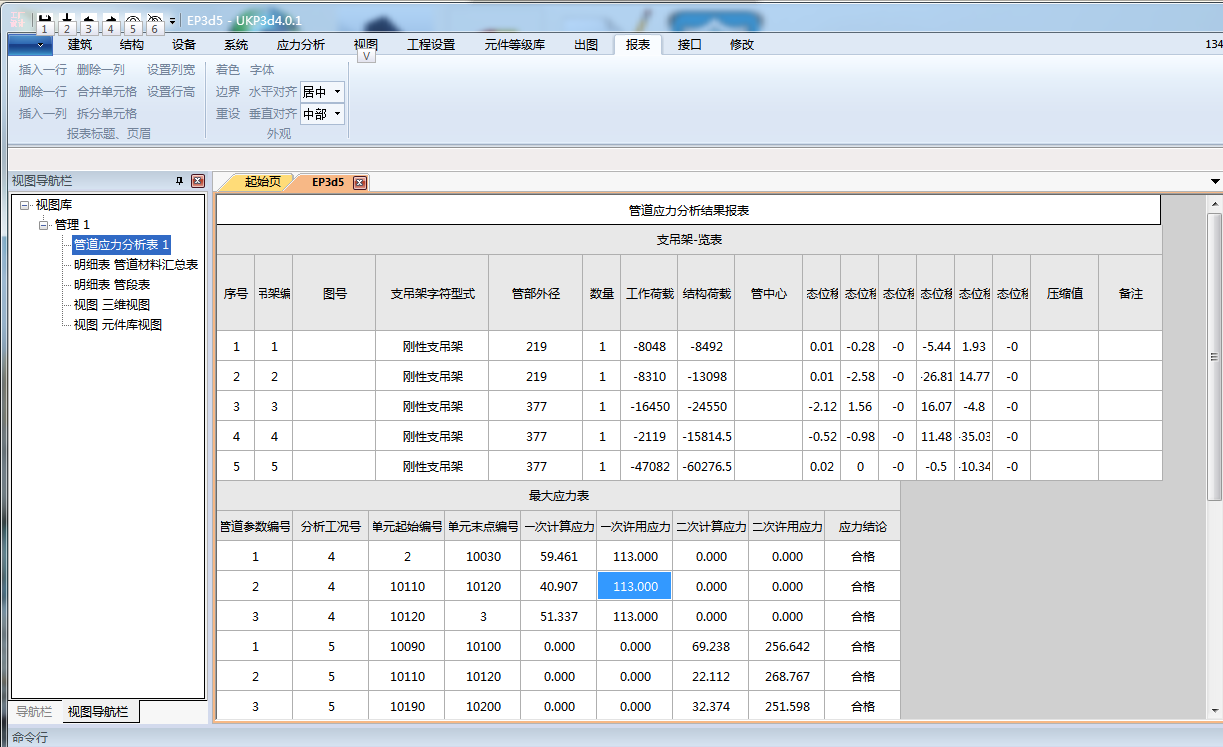Click the redo arrow in quick access toolbar

109,20
